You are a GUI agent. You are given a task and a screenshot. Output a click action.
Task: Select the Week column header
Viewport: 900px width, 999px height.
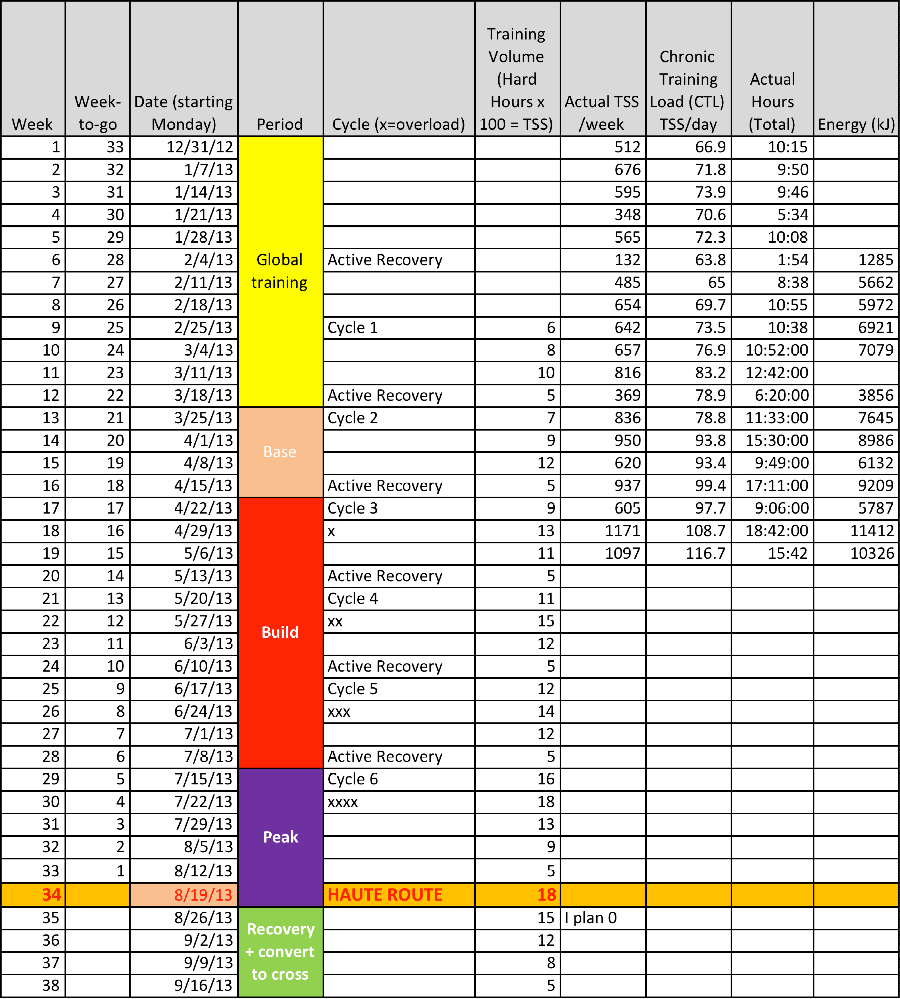coord(32,124)
